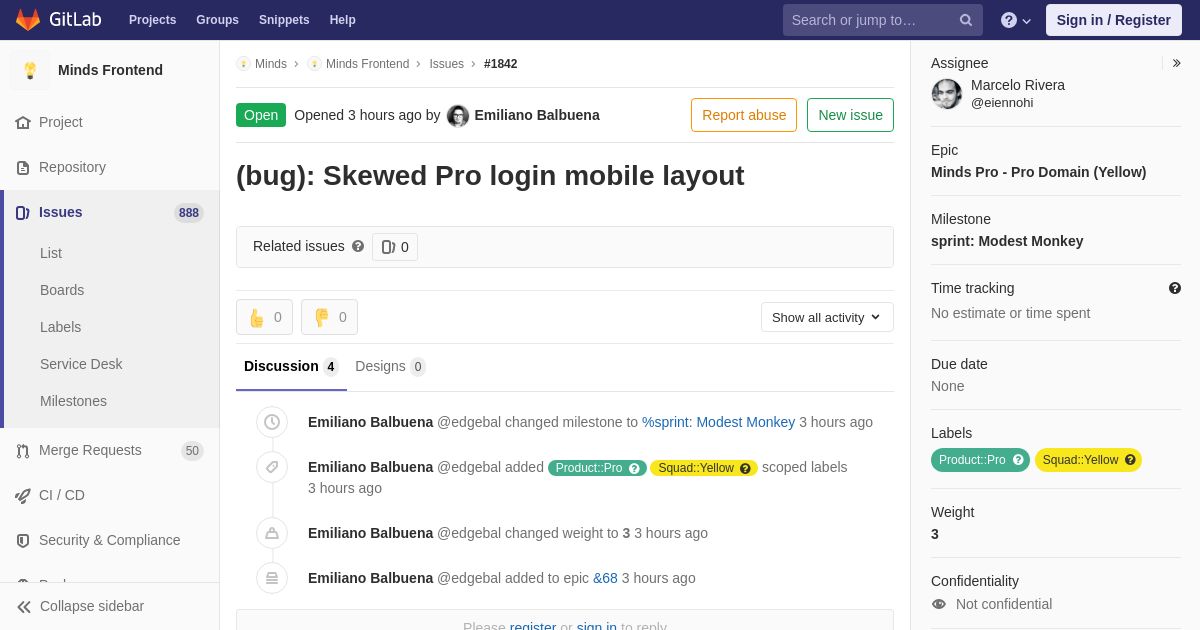Click the CI / CD rocket icon

click(23, 495)
